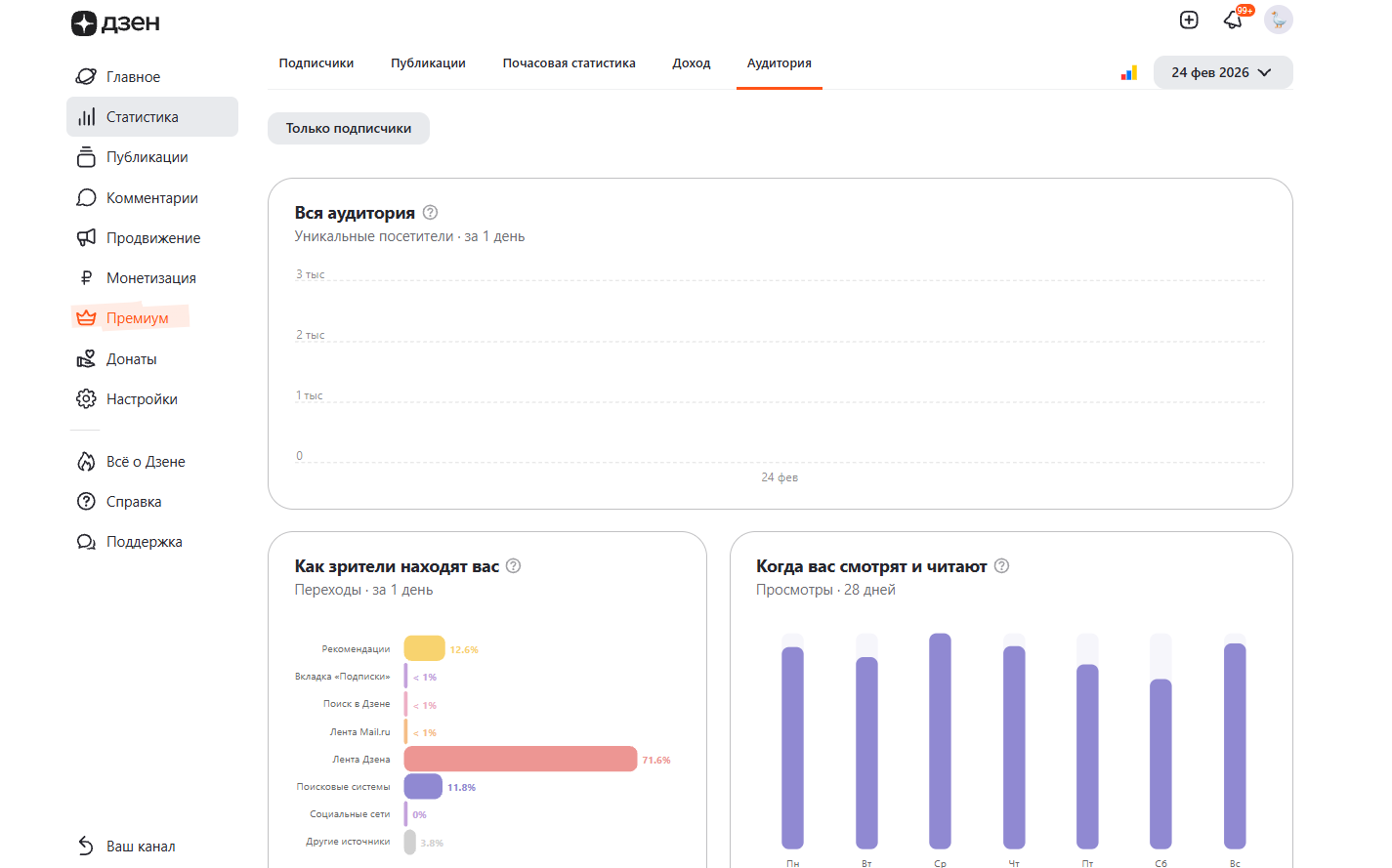
Task: Toggle the Только подписчики filter
Action: [x=349, y=129]
